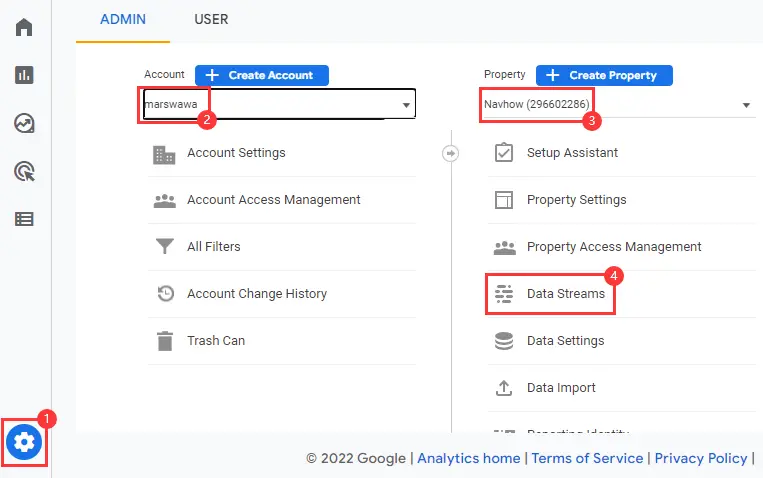Click the circular arrow between the columns
763x478 pixels.
[x=451, y=153]
